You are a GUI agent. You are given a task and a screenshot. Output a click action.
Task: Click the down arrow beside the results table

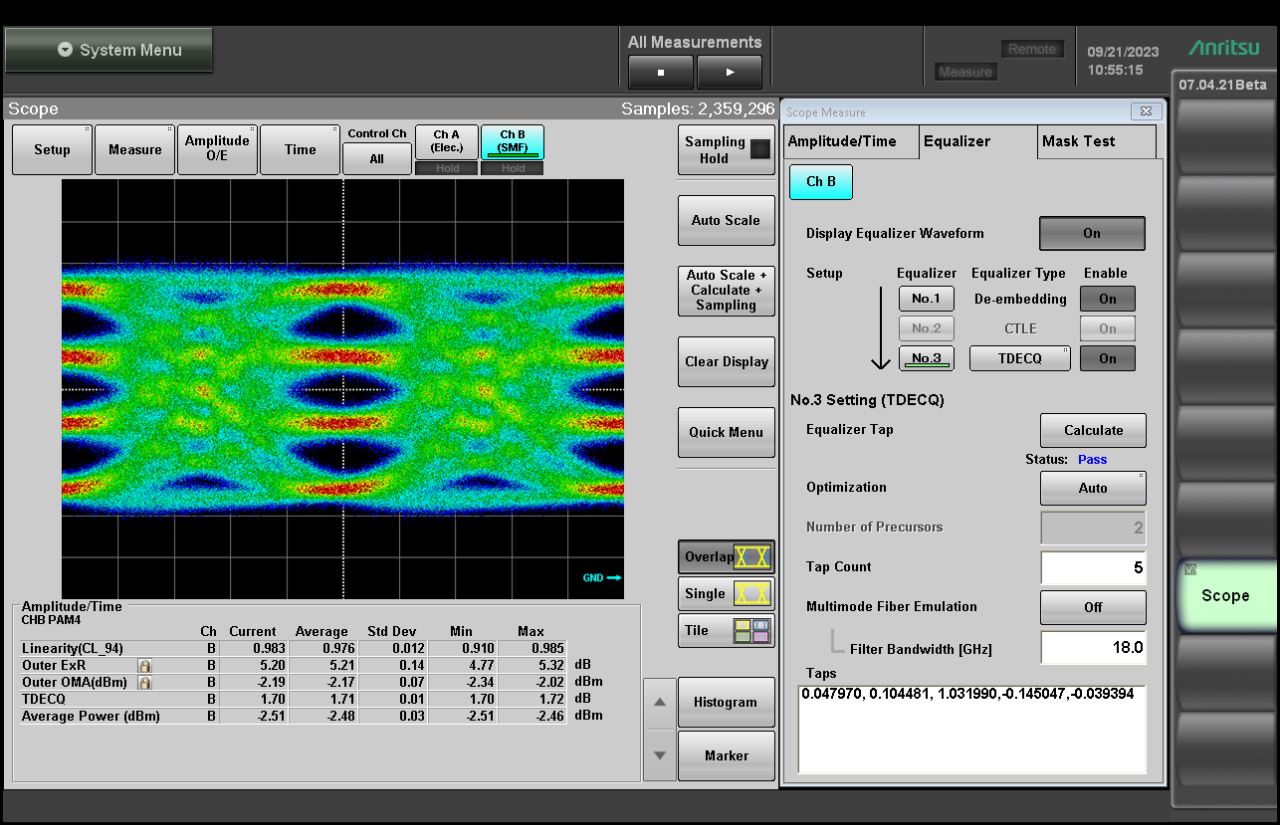(x=659, y=755)
